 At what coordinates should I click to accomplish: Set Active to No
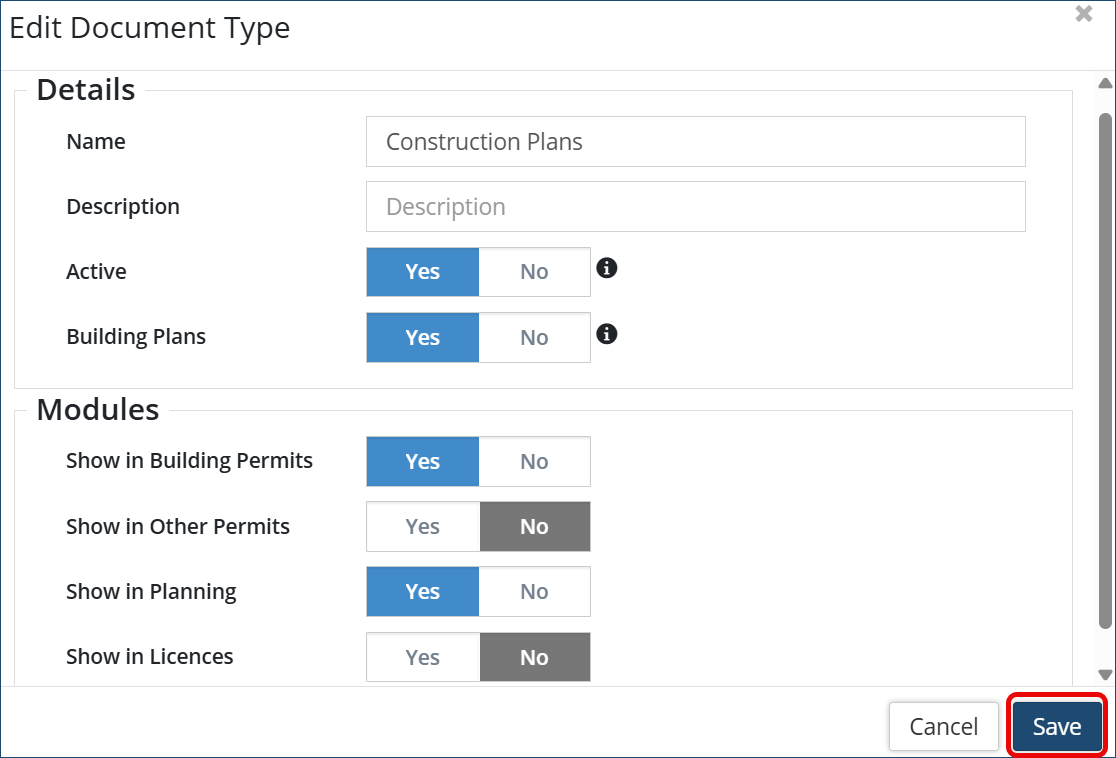click(534, 272)
